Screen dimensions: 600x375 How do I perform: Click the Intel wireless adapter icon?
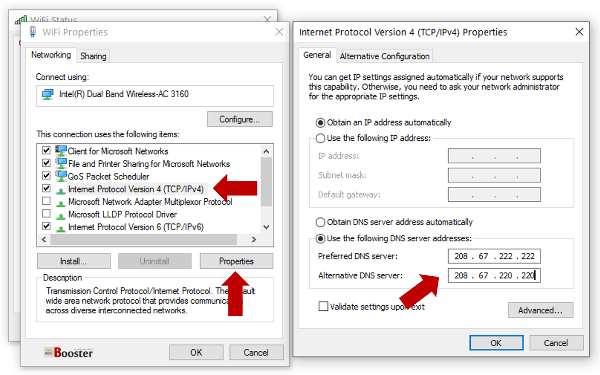(48, 94)
